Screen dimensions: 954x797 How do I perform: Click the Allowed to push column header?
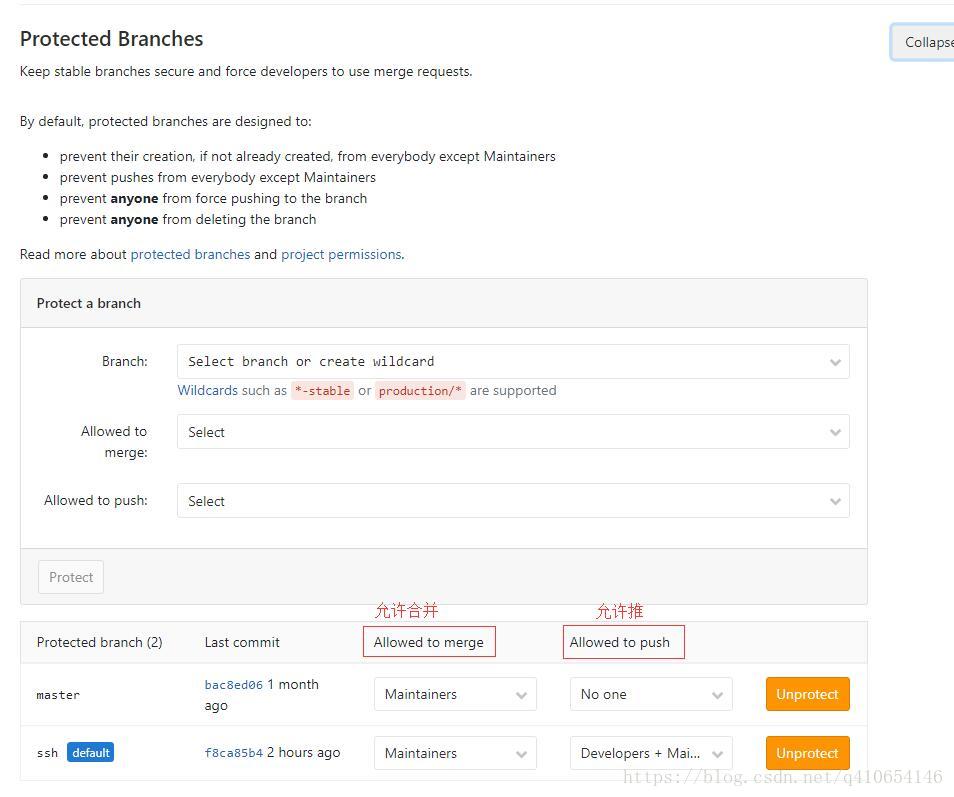tap(620, 642)
